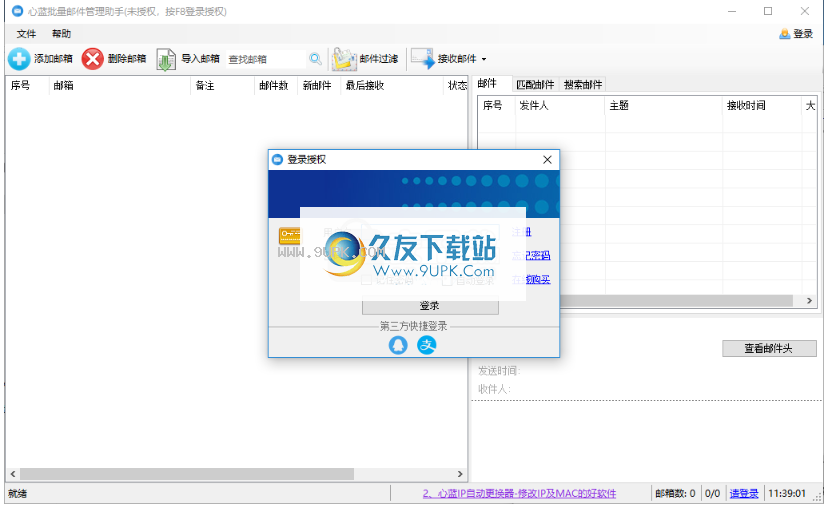Maximize the main application window
Image resolution: width=827 pixels, height=509 pixels.
[768, 11]
